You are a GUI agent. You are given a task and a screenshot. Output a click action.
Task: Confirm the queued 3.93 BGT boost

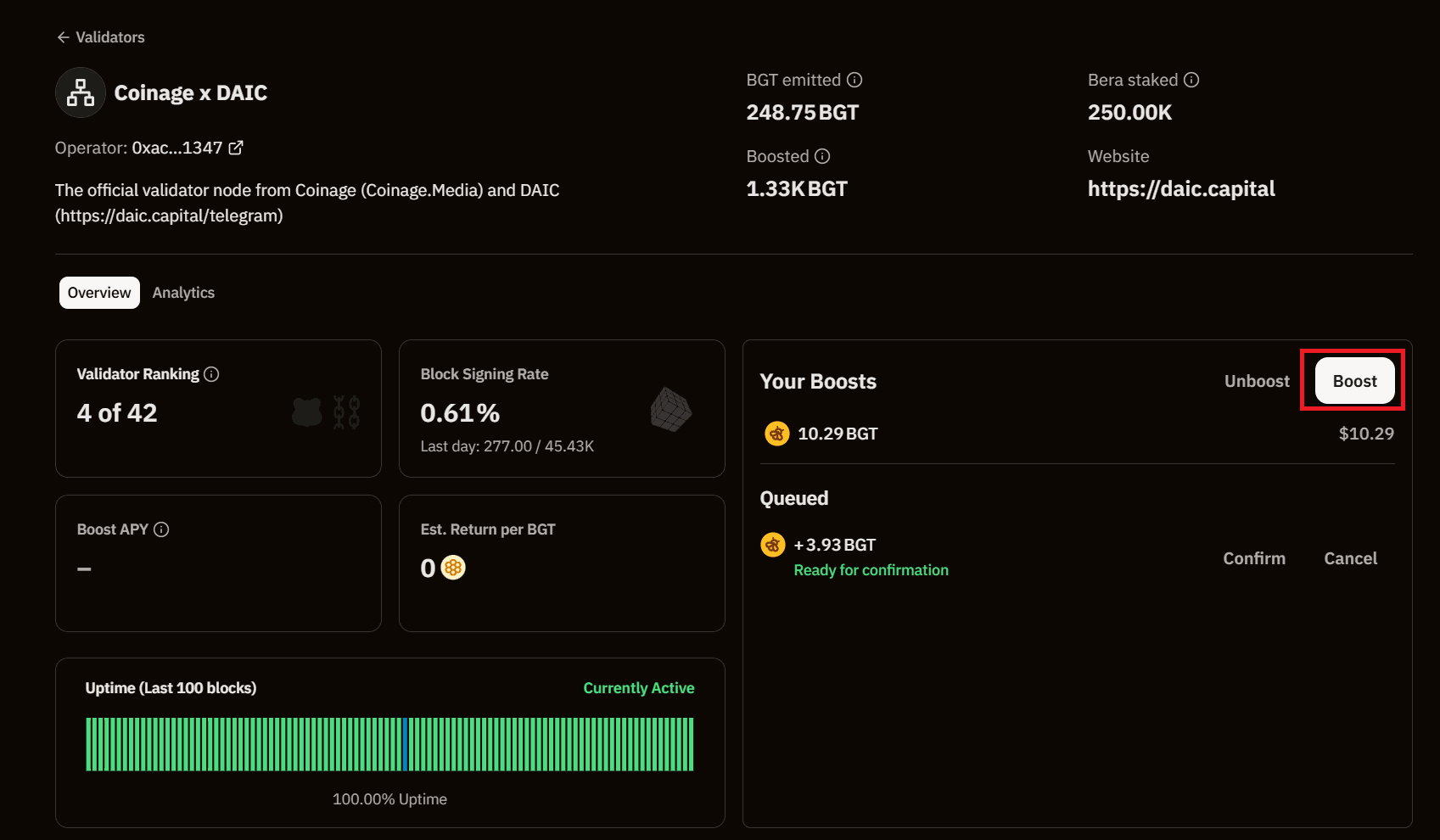point(1253,558)
